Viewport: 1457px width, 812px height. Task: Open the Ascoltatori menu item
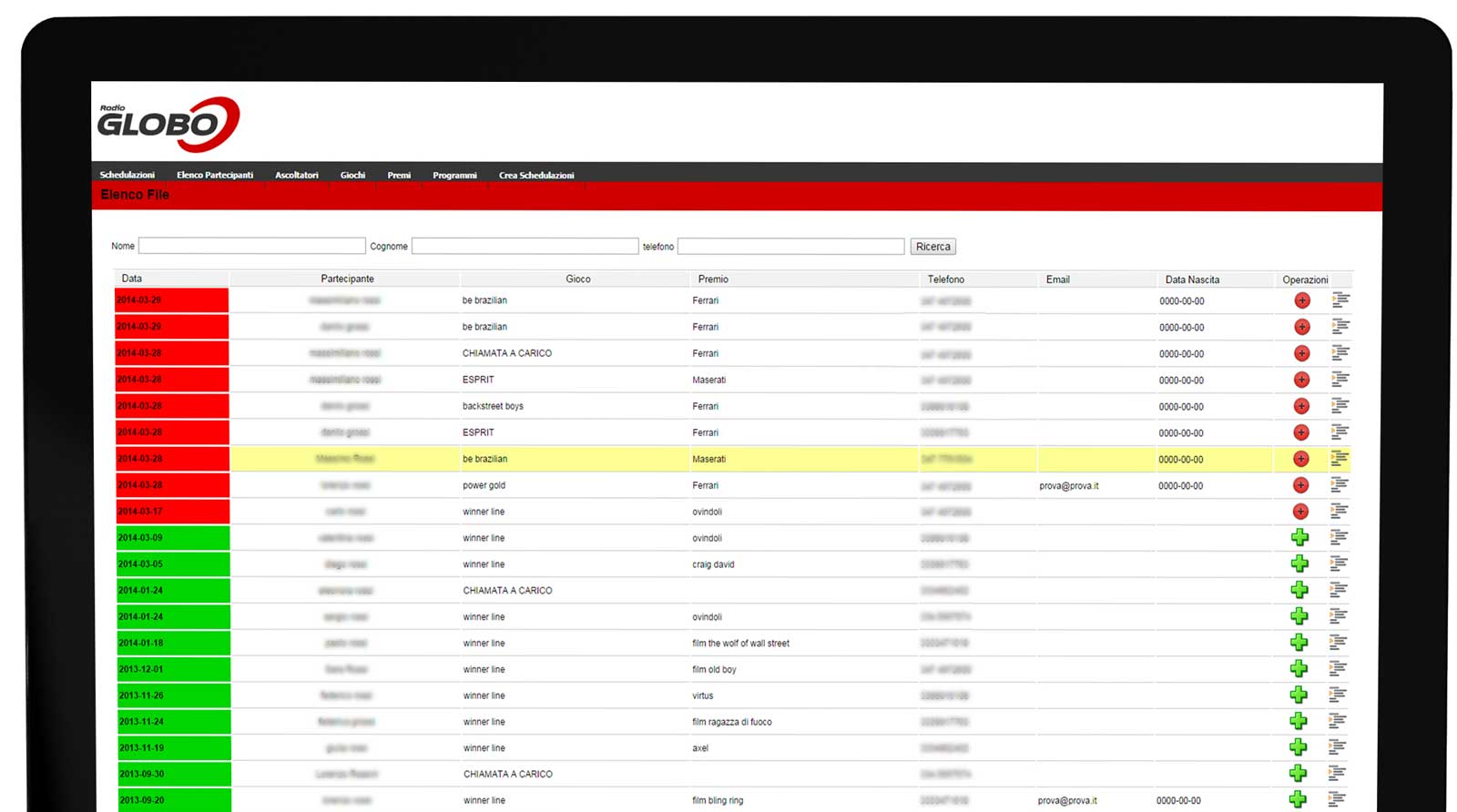297,175
